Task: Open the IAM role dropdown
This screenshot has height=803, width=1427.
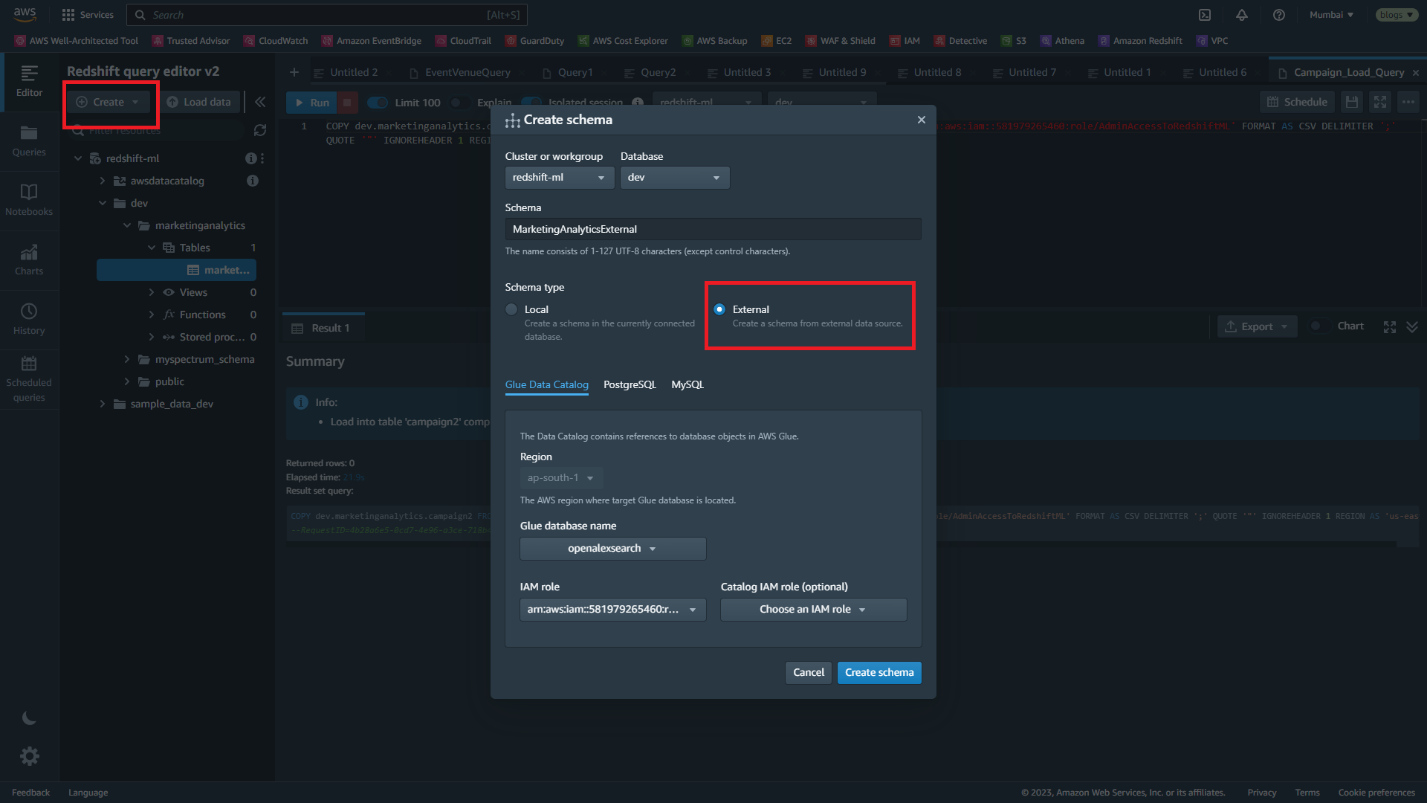Action: (613, 609)
